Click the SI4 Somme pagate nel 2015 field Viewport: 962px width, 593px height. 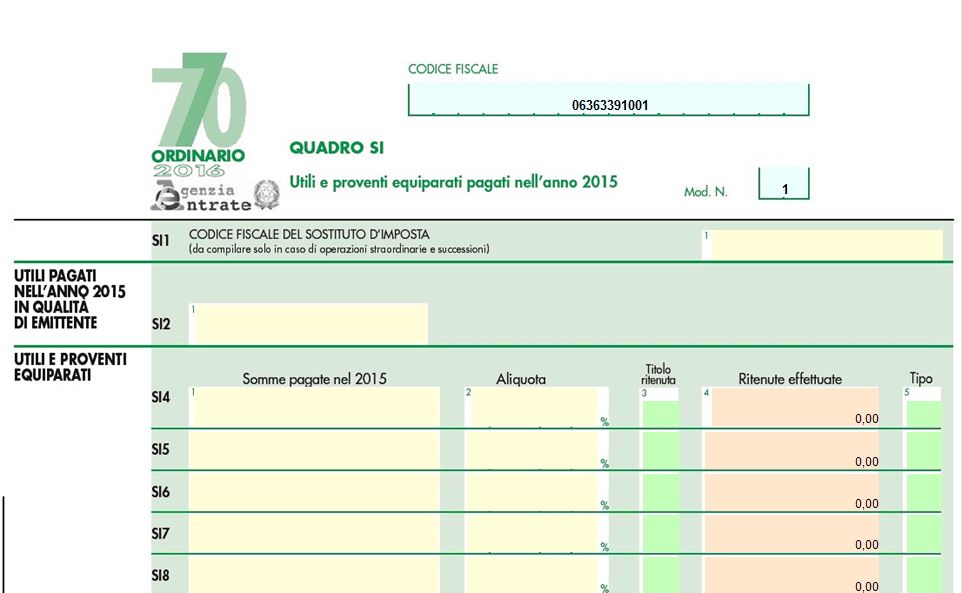tap(317, 407)
